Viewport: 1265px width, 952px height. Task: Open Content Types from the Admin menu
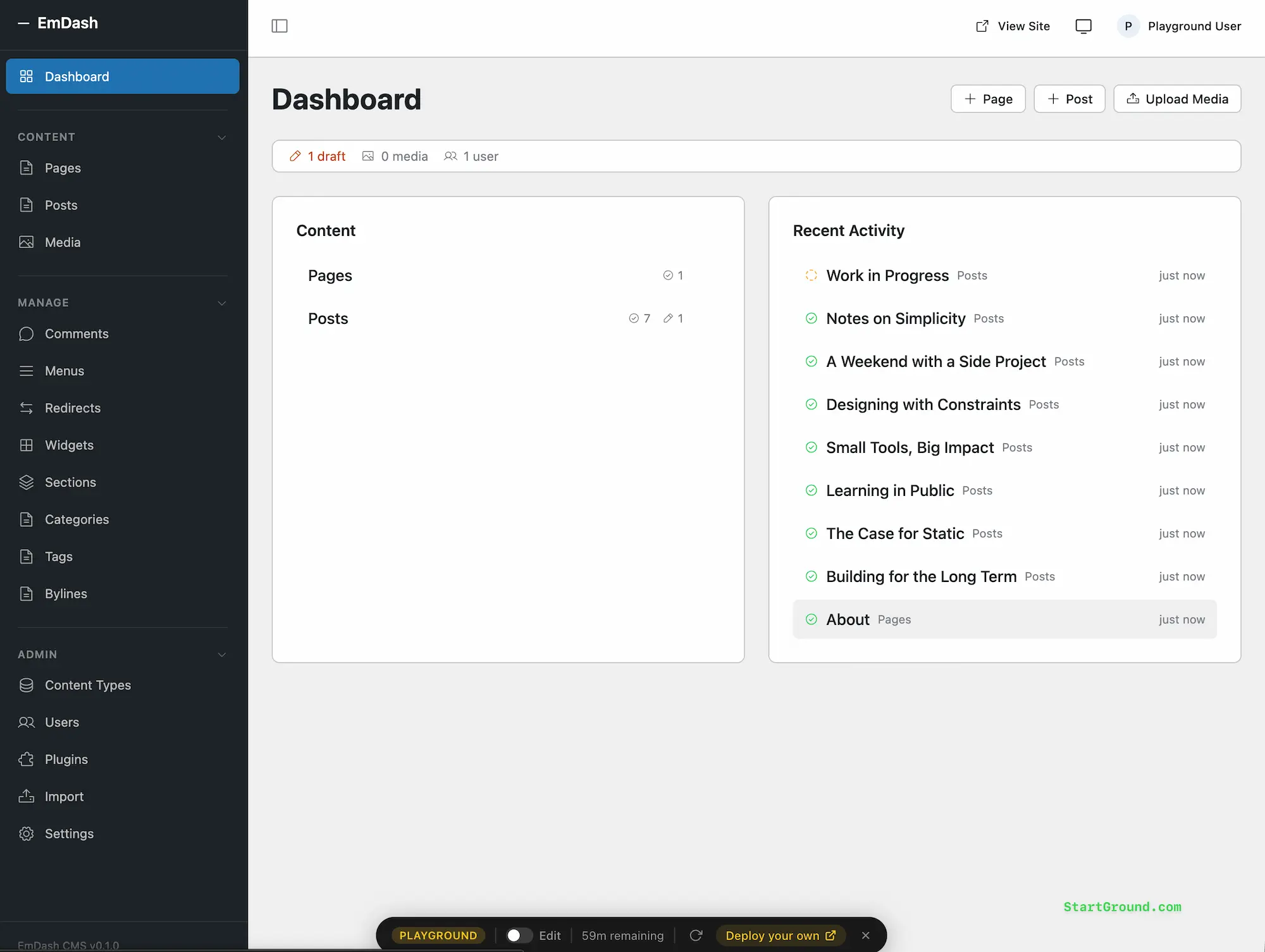click(x=88, y=685)
